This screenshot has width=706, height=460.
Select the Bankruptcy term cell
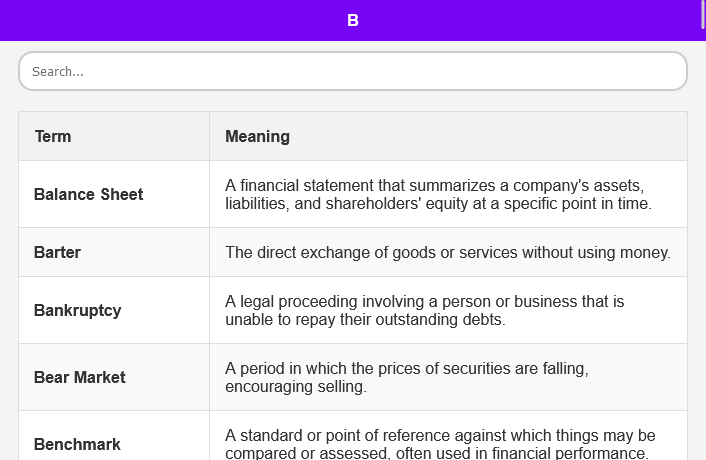(x=78, y=310)
